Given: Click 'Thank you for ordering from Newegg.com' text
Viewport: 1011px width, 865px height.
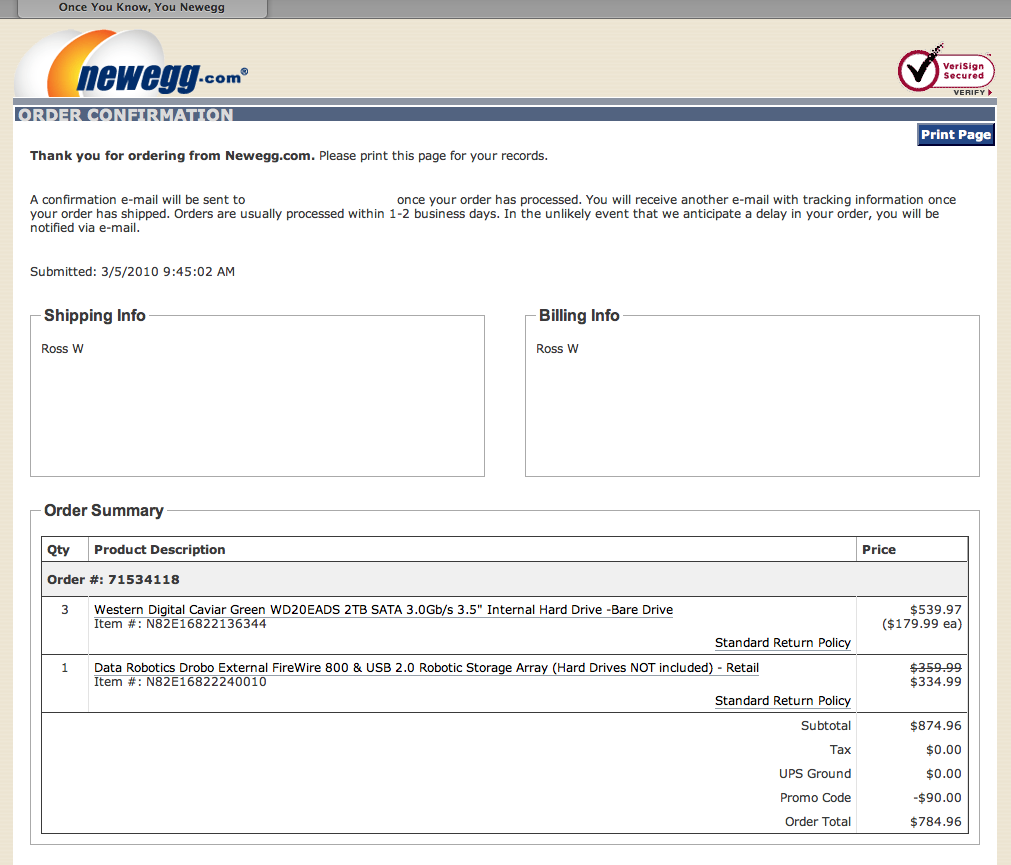Looking at the screenshot, I should [x=172, y=156].
